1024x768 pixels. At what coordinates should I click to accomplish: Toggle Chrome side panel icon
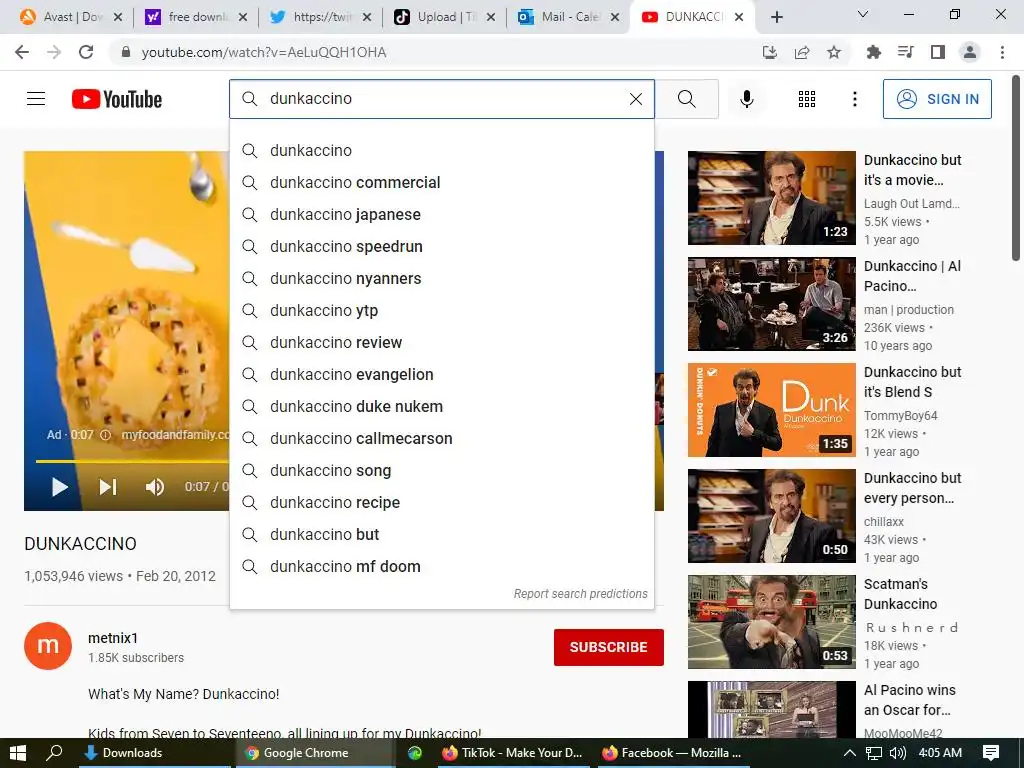point(938,52)
